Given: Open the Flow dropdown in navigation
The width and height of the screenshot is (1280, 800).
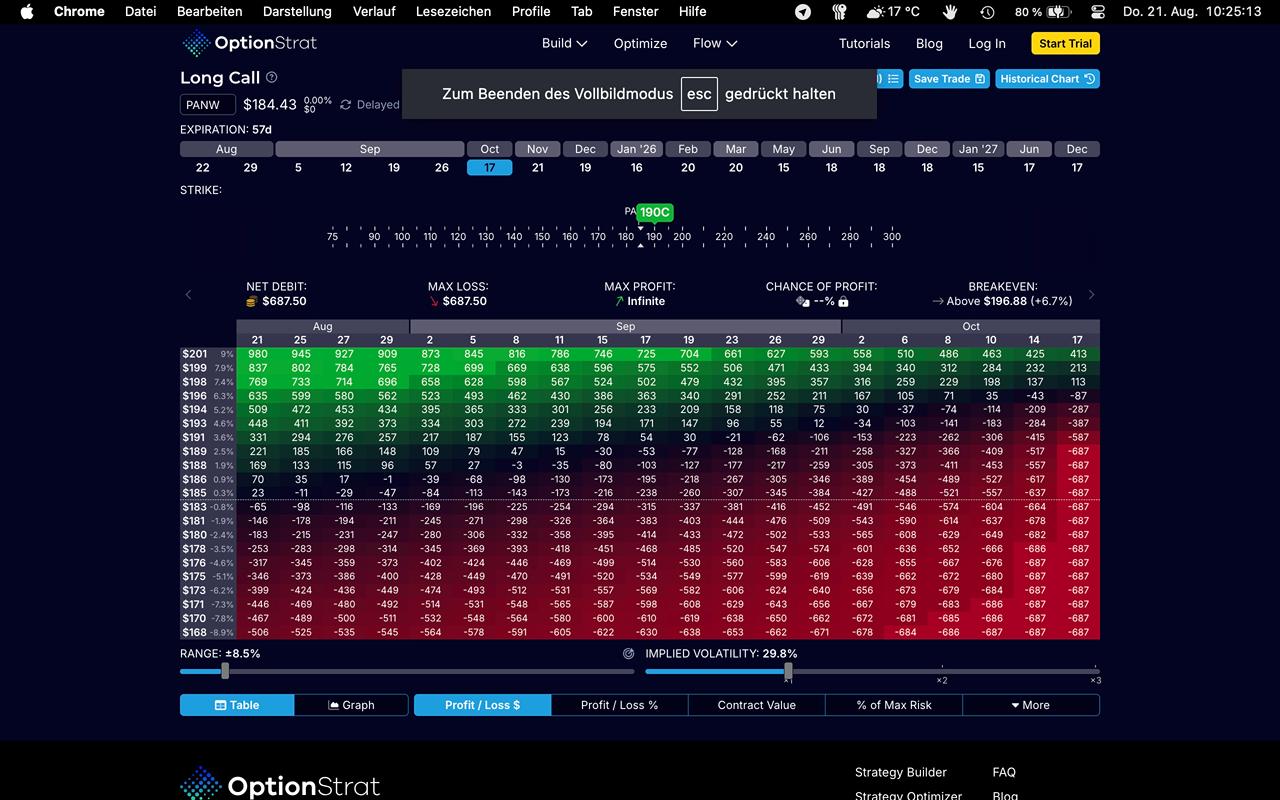Looking at the screenshot, I should (x=714, y=43).
